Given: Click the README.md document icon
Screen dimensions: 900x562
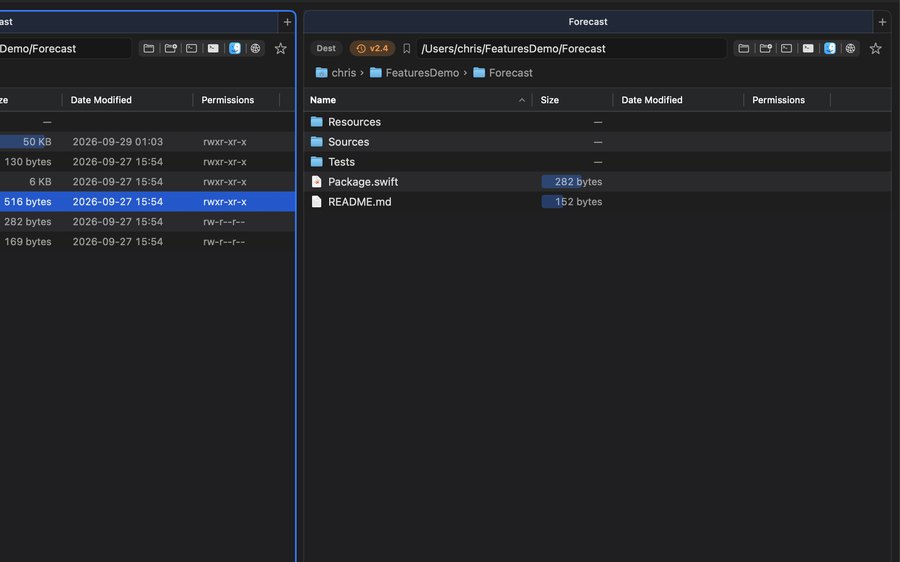Looking at the screenshot, I should (316, 201).
